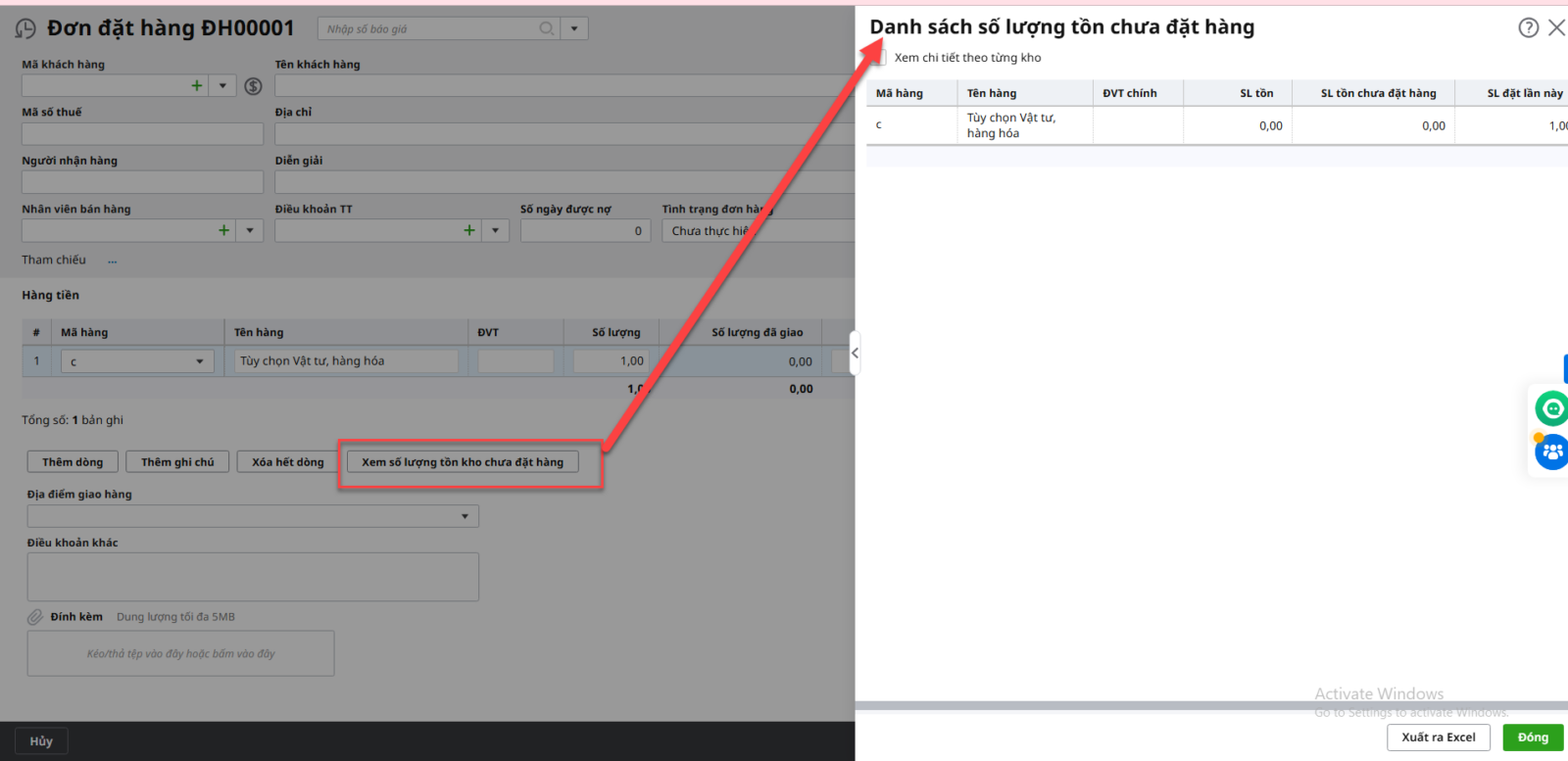Click the 'Điều khoản khác' text area
Screen dimensions: 1568x761
[253, 577]
